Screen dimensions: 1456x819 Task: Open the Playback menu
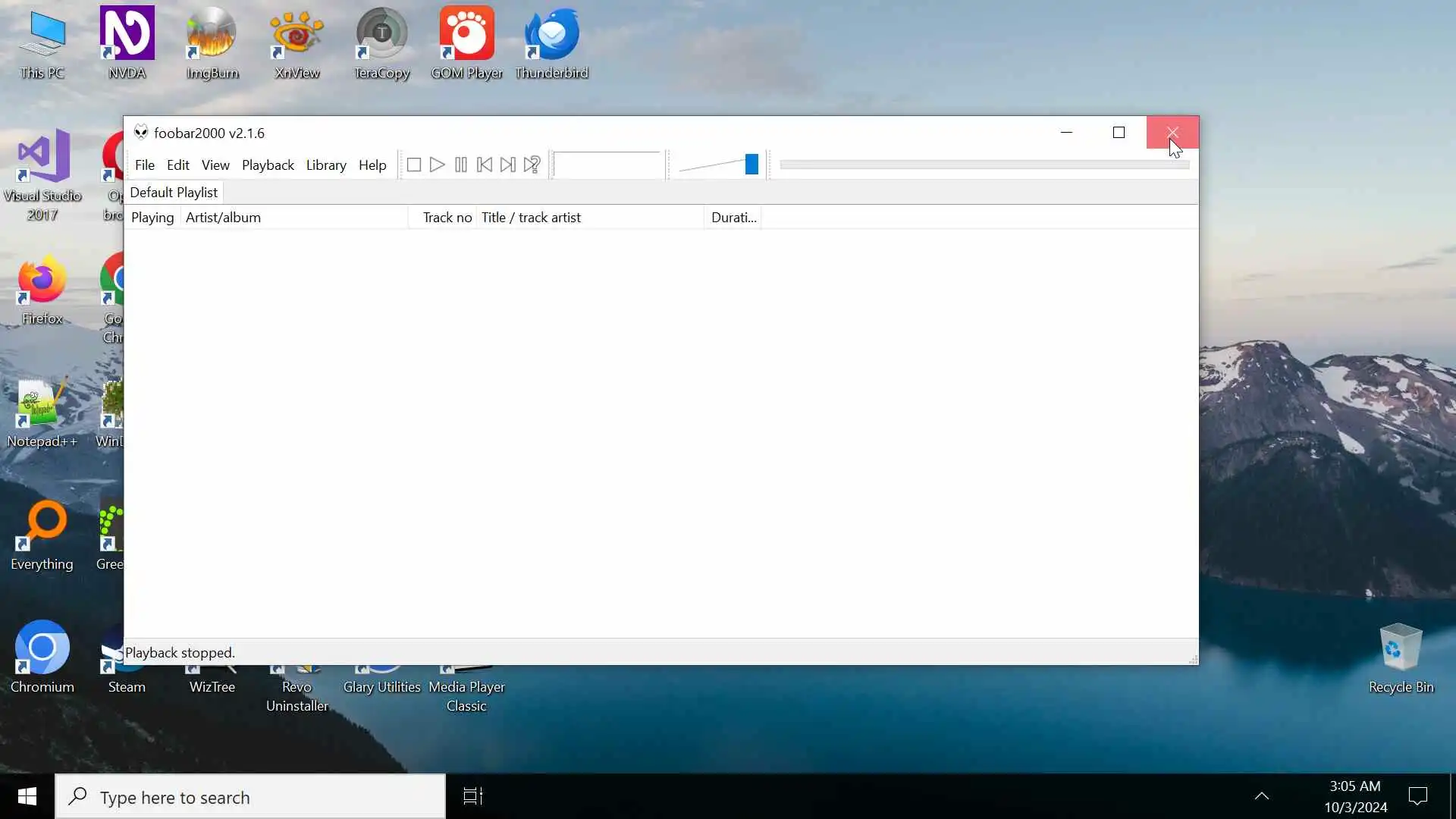268,165
